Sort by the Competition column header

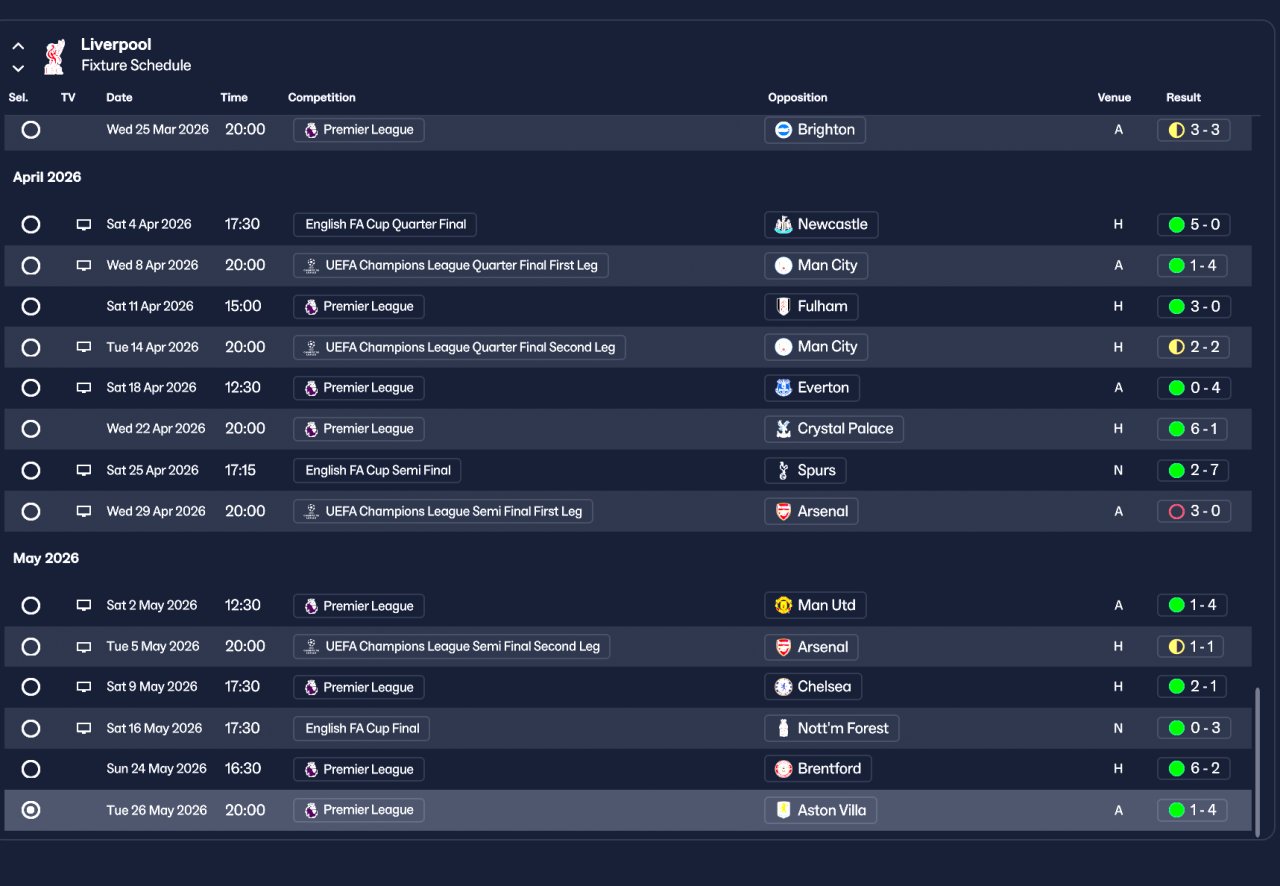pyautogui.click(x=322, y=98)
